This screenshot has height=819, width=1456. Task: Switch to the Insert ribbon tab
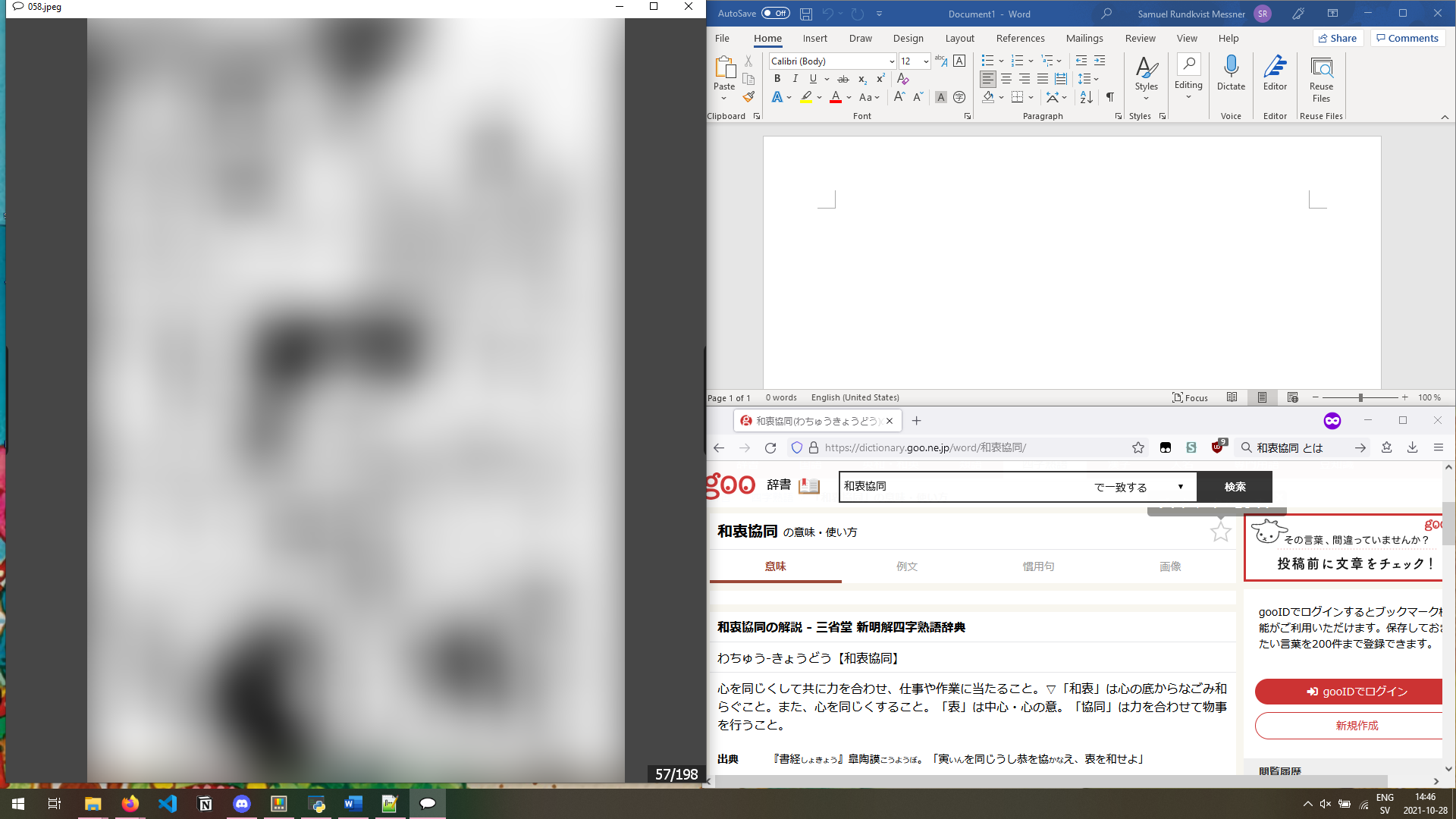click(815, 38)
